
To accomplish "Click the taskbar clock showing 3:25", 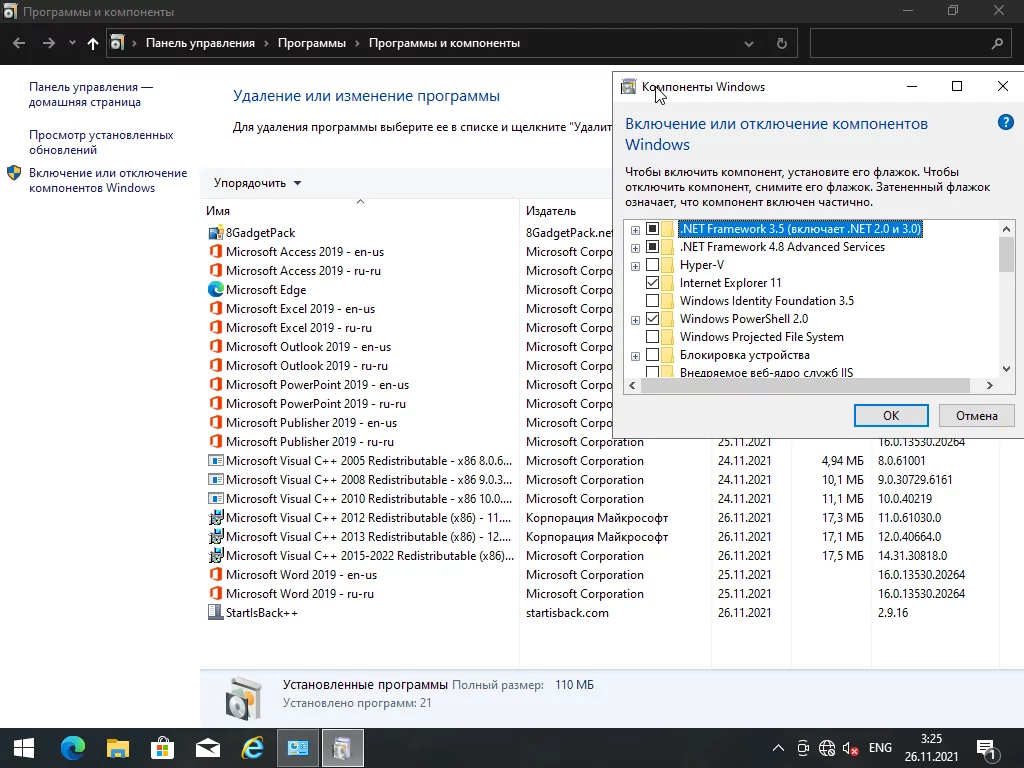I will 931,748.
